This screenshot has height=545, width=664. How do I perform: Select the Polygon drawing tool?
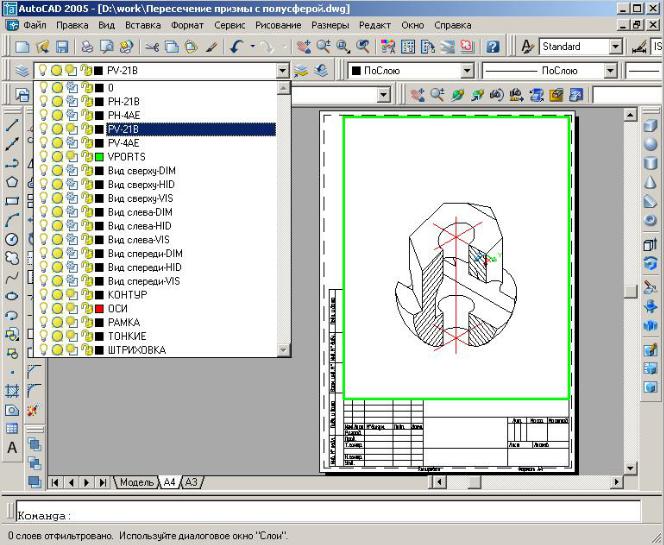[x=12, y=183]
